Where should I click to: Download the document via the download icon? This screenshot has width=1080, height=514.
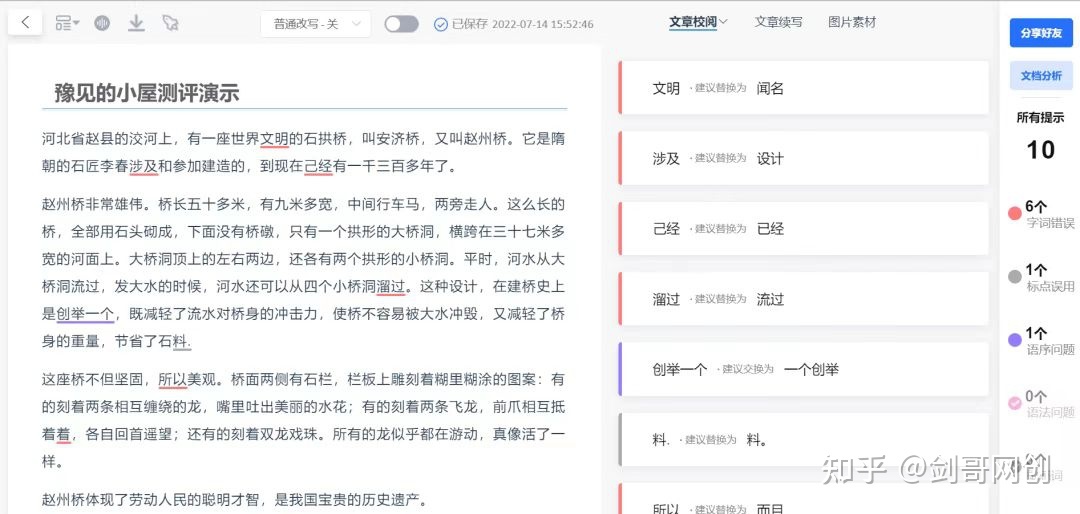pos(136,23)
